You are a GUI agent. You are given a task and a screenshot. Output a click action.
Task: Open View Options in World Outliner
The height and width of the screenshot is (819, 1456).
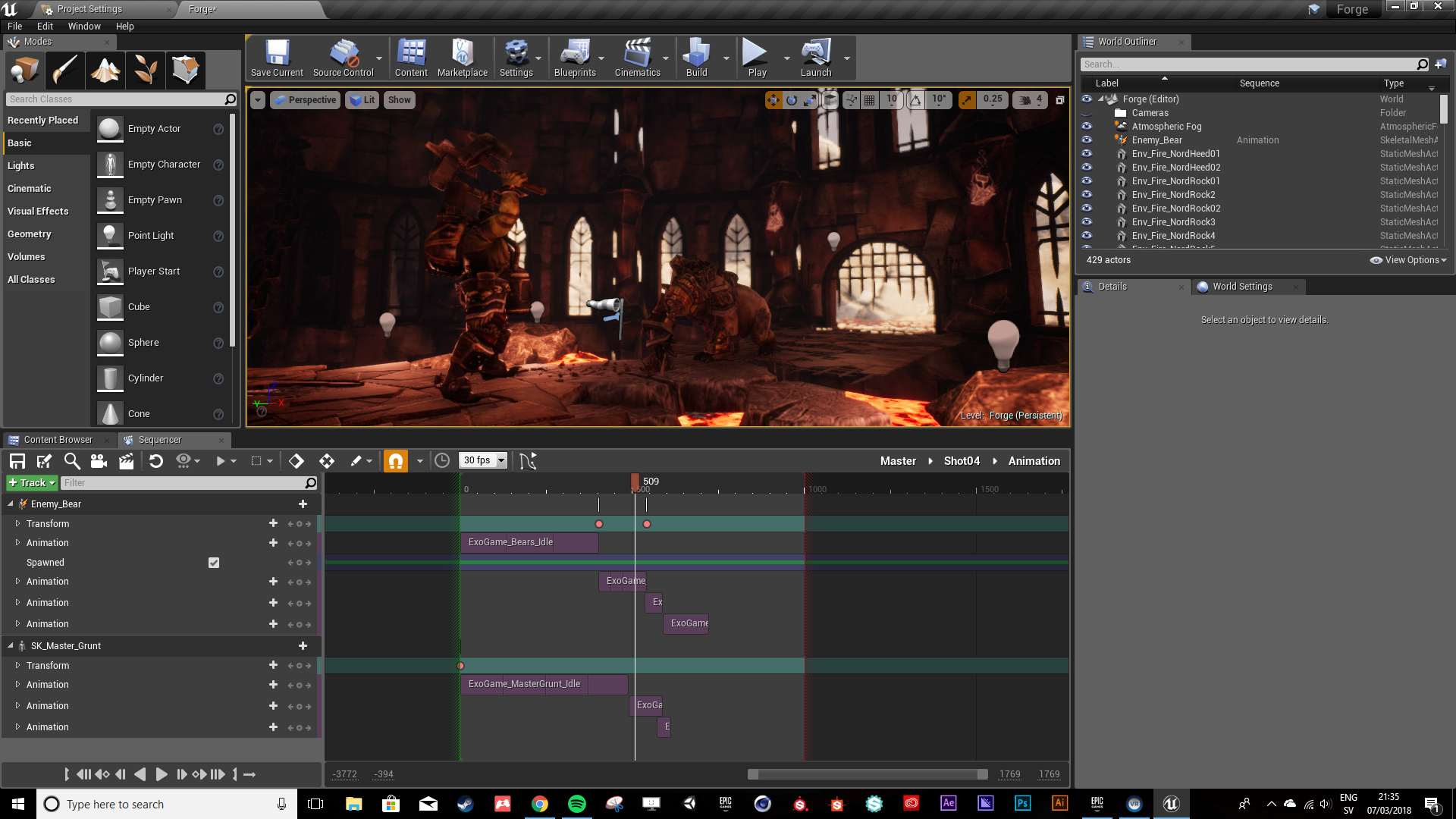[1408, 260]
